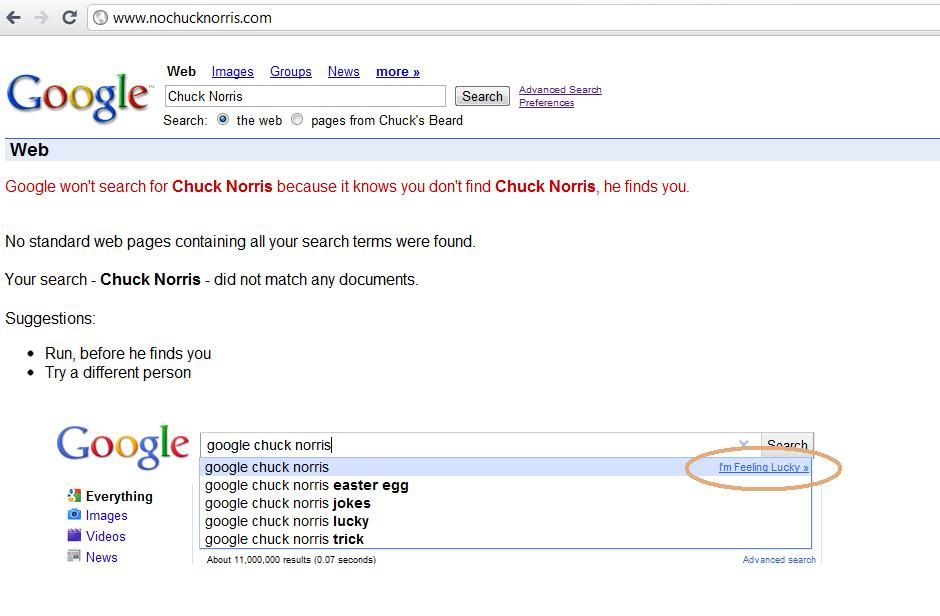
Task: Pick the "google chuck norris easter egg" suggestion
Action: (x=505, y=485)
